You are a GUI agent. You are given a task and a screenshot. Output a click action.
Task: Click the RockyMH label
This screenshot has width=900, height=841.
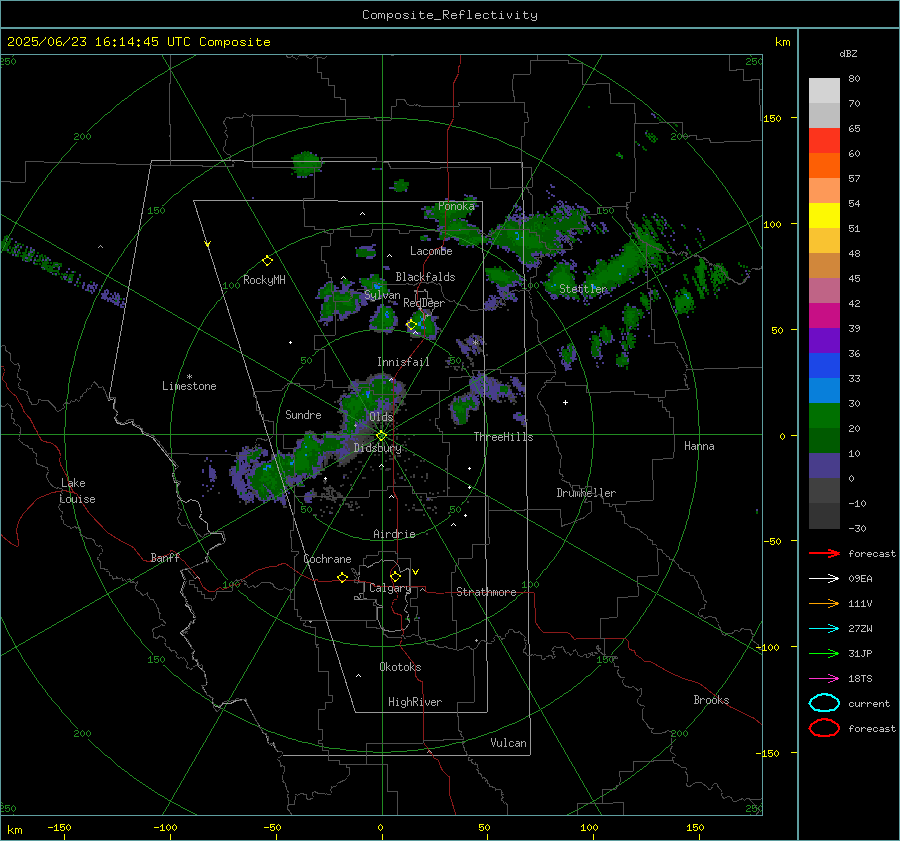click(x=264, y=281)
